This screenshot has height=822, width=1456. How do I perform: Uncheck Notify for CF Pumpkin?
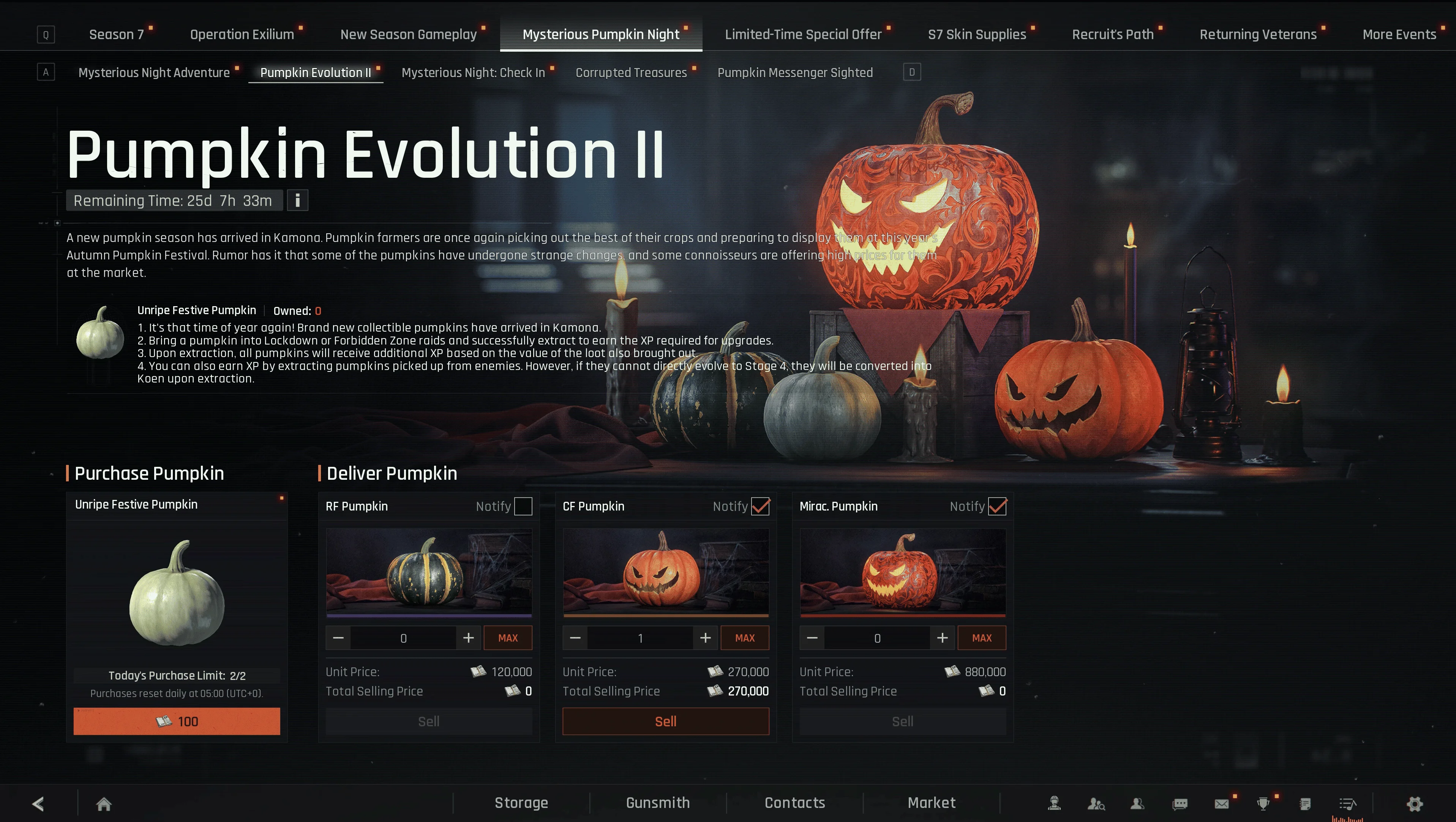click(760, 506)
